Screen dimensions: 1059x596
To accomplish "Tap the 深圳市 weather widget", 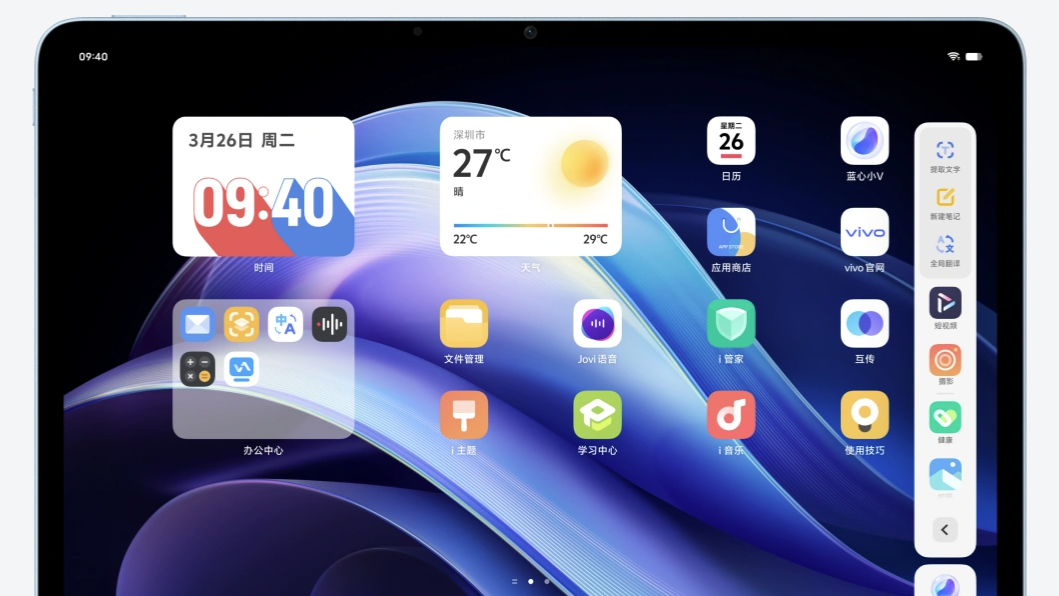I will click(x=530, y=186).
